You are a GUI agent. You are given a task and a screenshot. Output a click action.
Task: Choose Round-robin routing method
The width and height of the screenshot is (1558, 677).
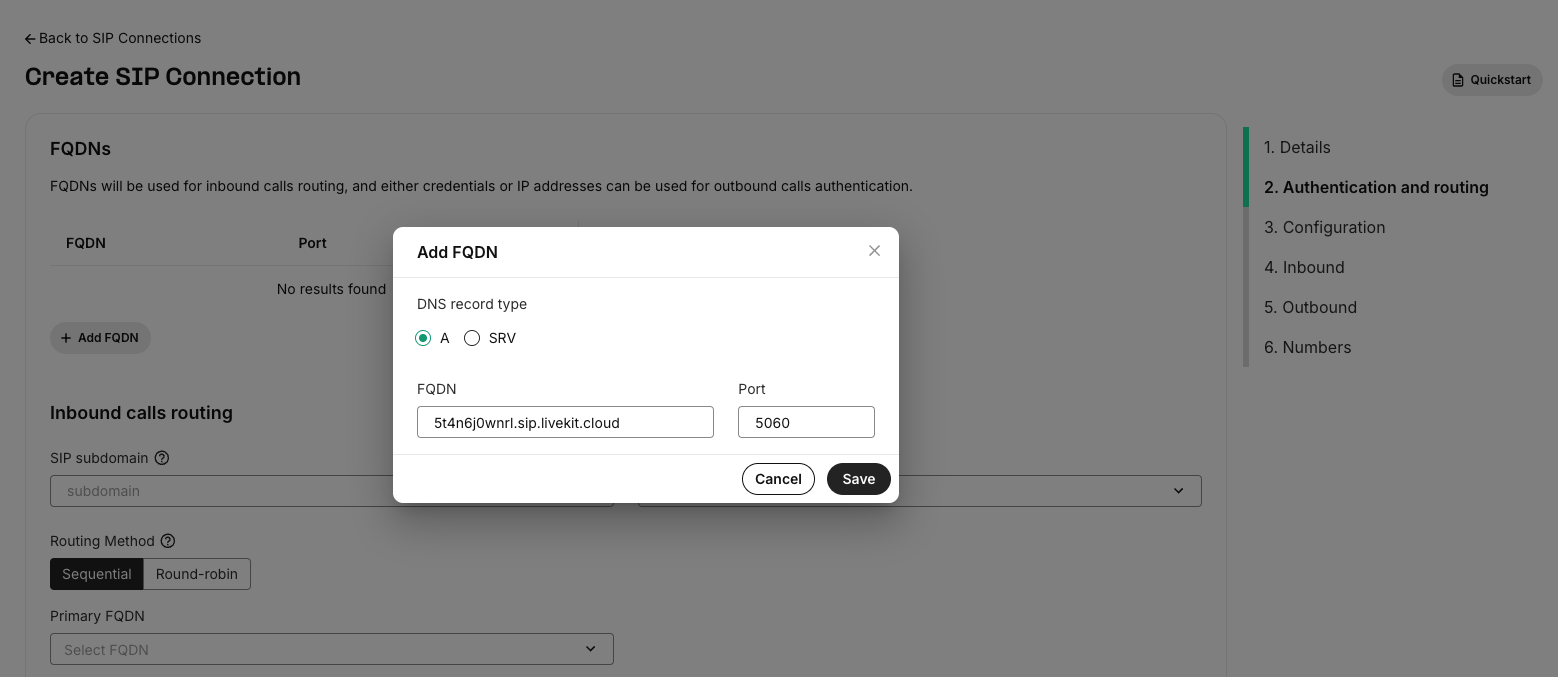pos(197,574)
